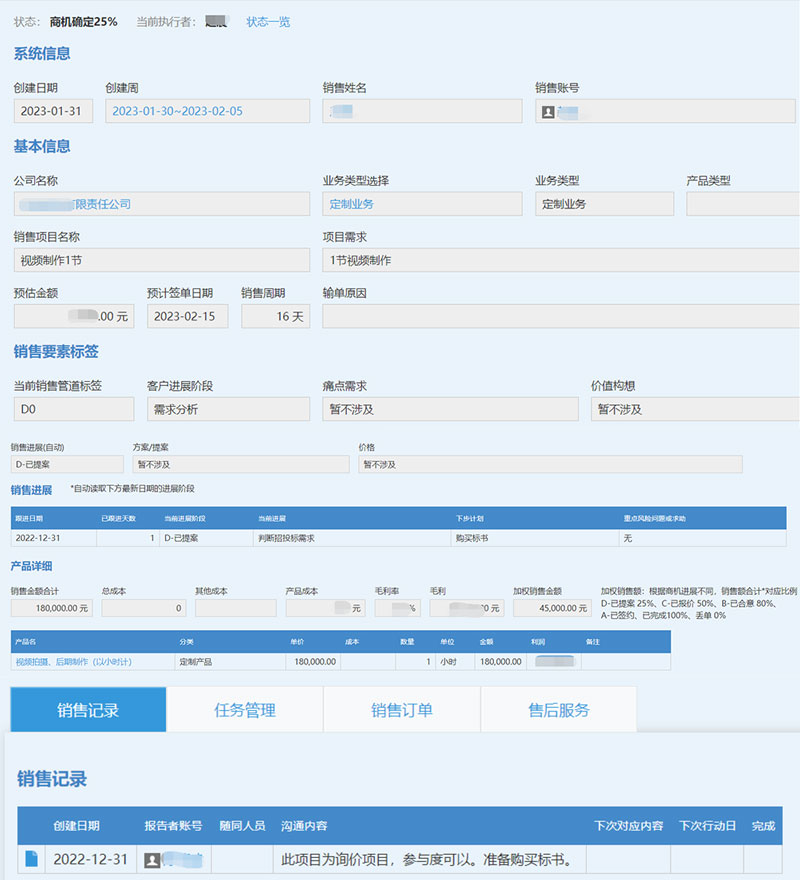Open the 当前销售管道标签 field showing D0

click(x=73, y=409)
